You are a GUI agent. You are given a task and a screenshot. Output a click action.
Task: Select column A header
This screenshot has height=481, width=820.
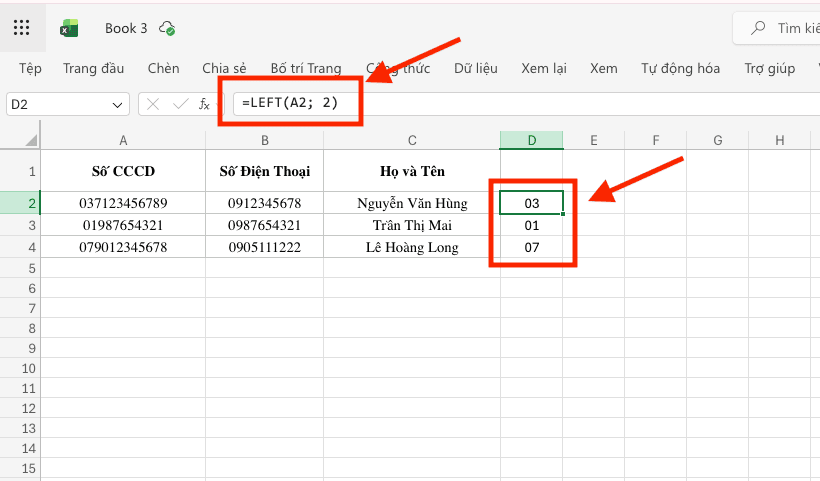123,140
